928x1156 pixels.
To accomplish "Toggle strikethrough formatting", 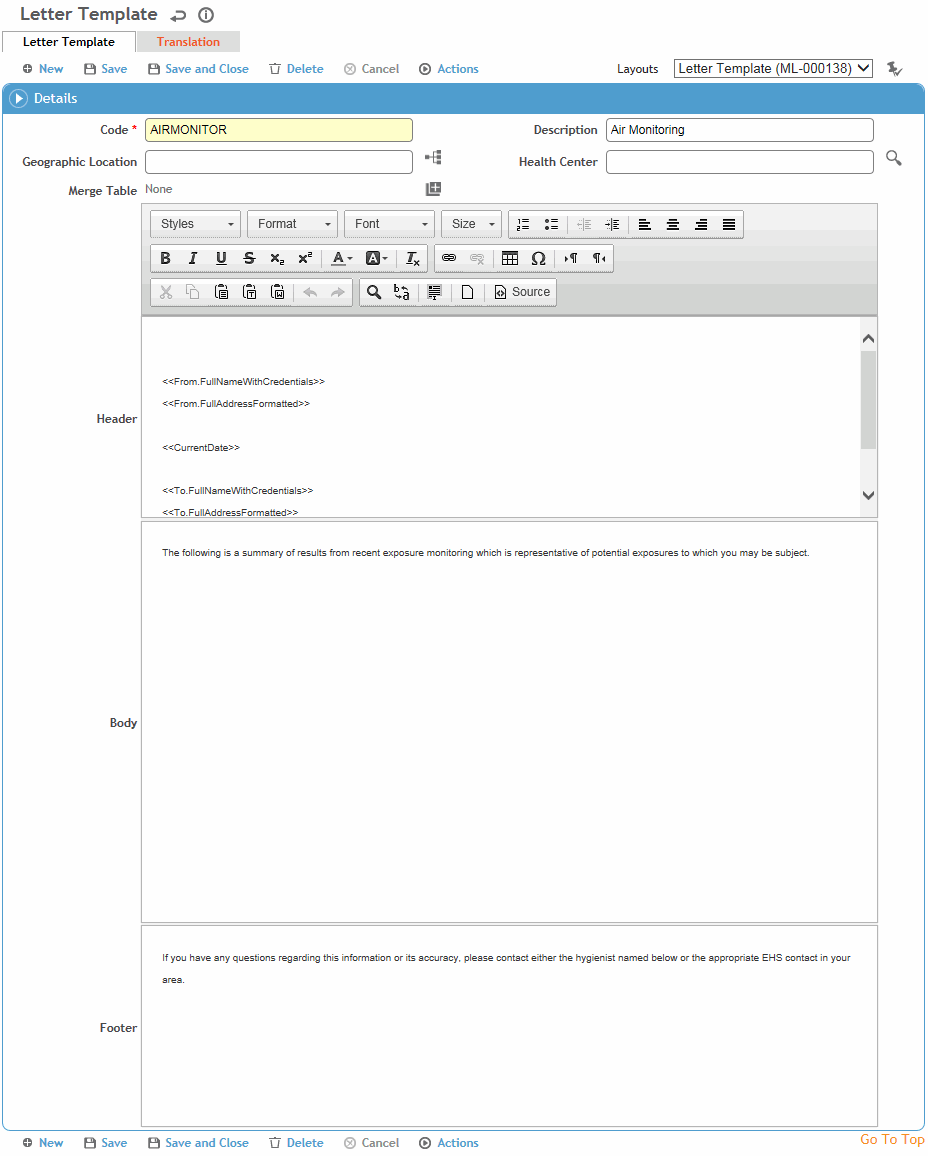I will (x=249, y=258).
